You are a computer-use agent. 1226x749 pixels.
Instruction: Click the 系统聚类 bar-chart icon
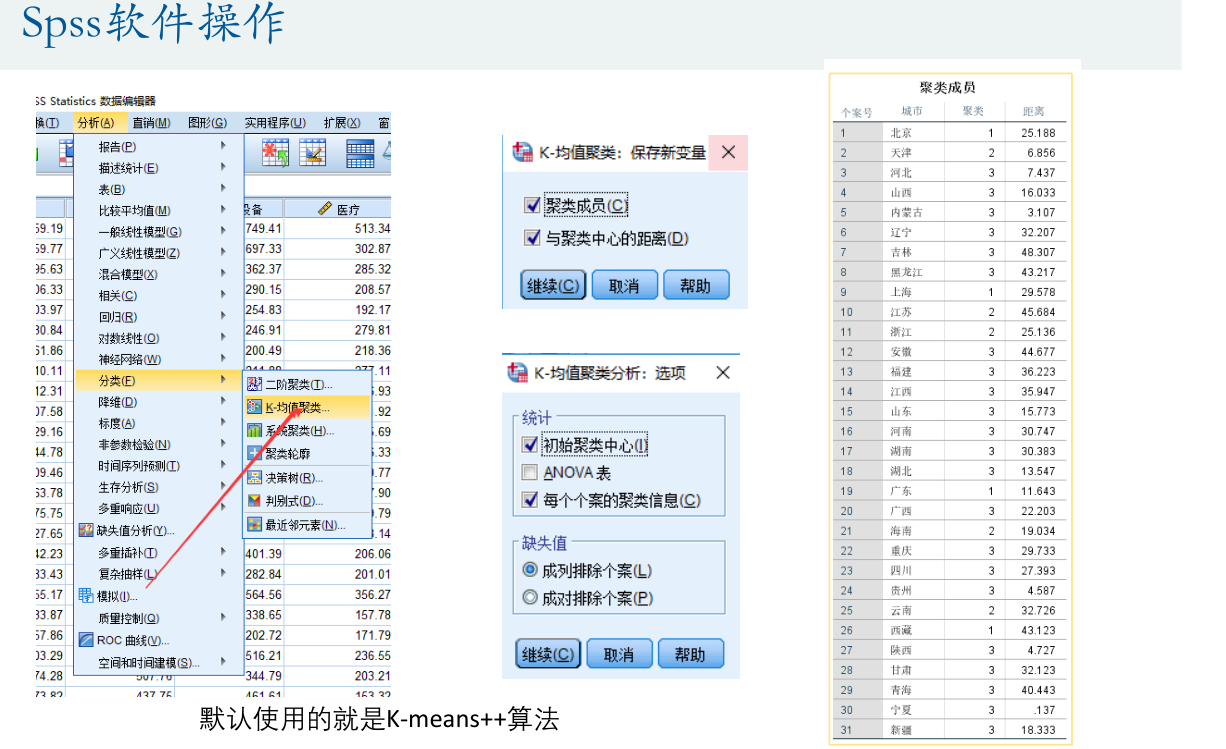click(254, 431)
